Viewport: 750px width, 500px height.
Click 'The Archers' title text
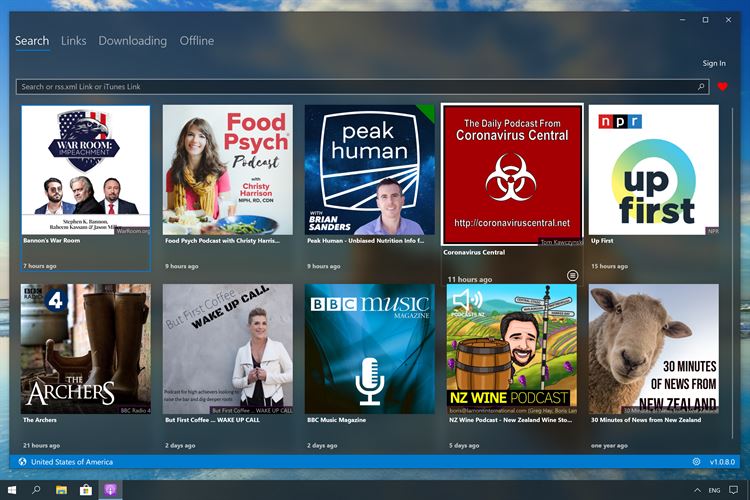(40, 420)
